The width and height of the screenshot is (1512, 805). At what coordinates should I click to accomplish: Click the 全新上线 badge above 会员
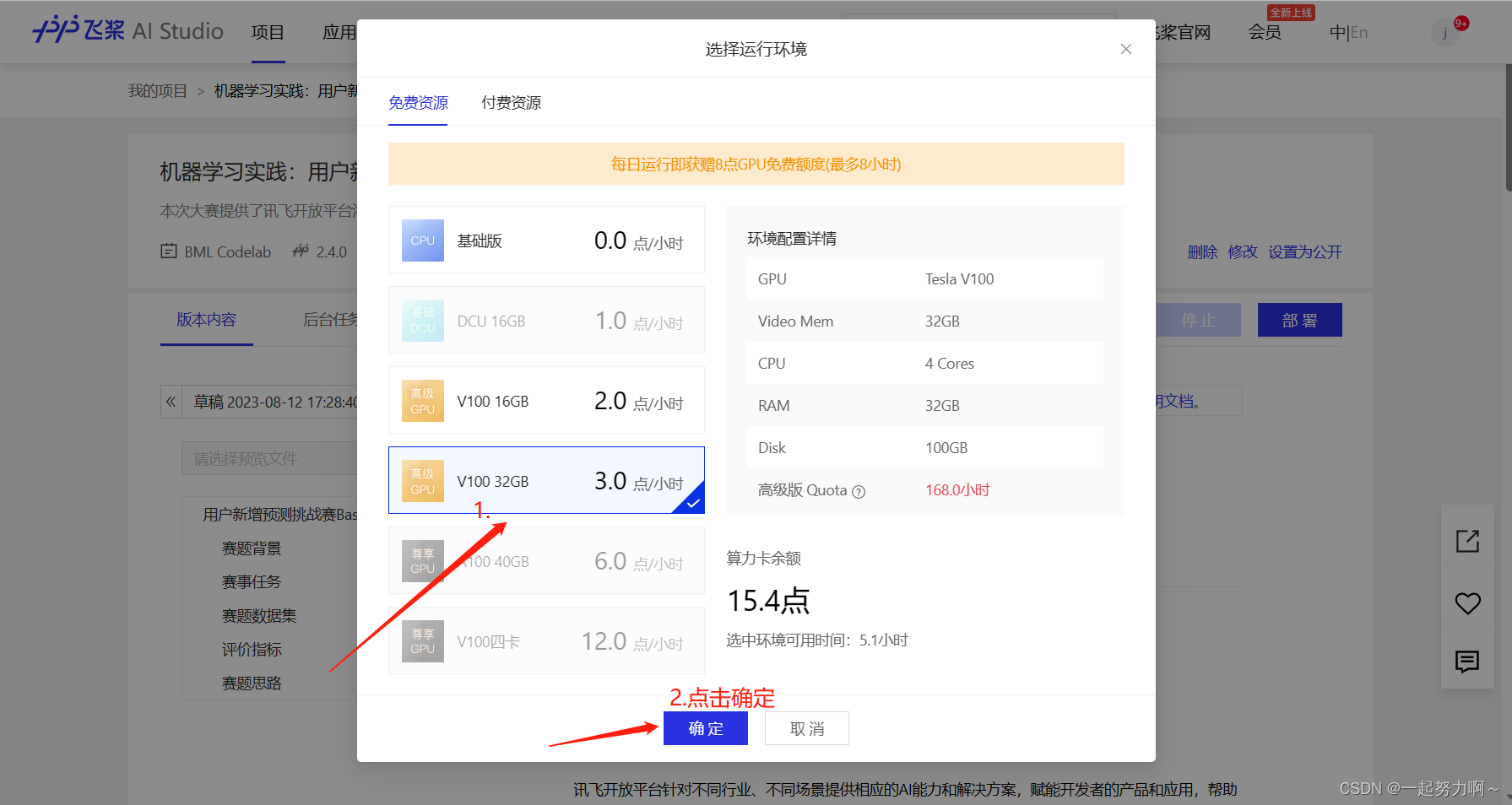point(1291,13)
